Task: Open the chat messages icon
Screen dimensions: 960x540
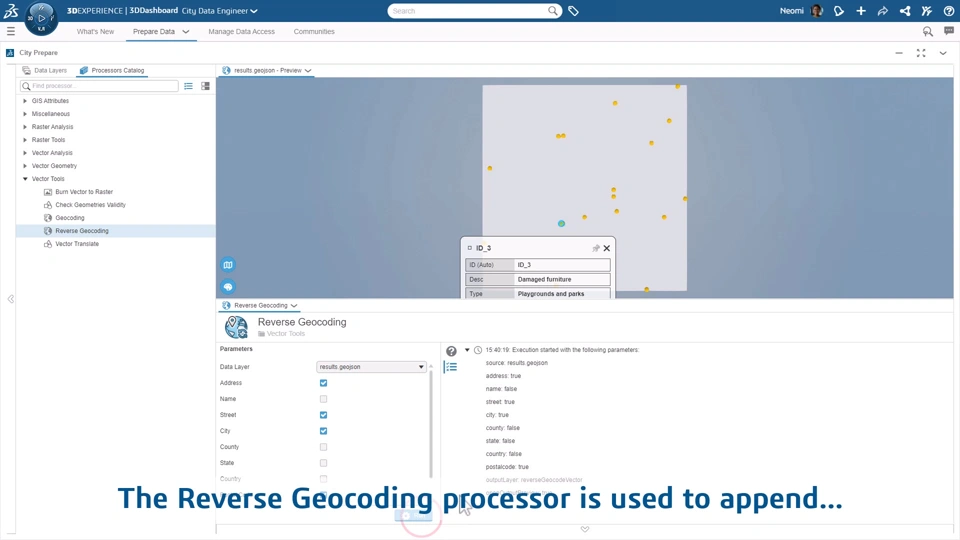Action: [x=948, y=31]
